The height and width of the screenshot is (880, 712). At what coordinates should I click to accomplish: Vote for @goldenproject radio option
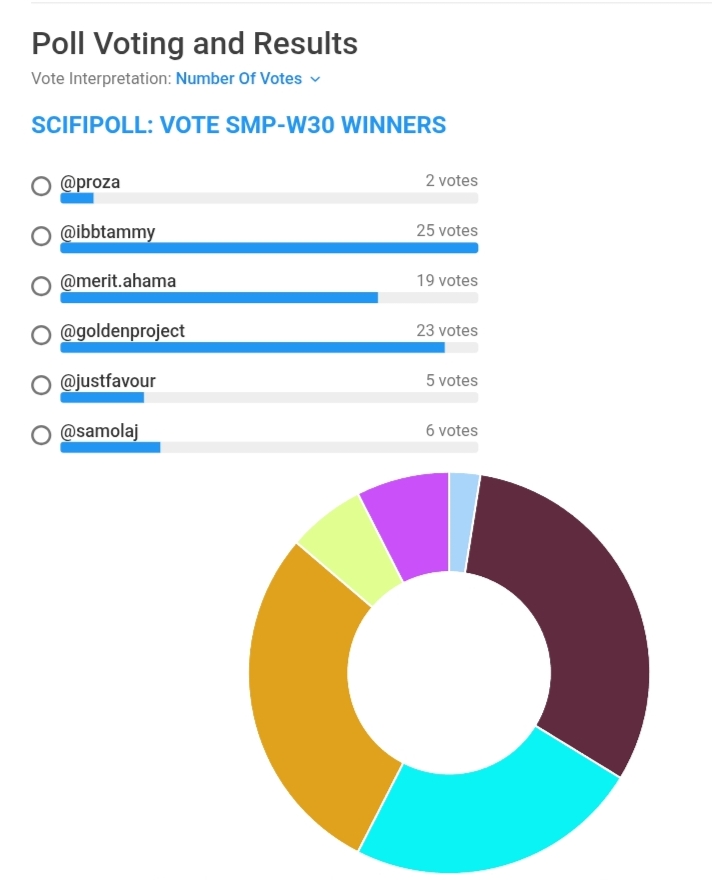point(41,335)
